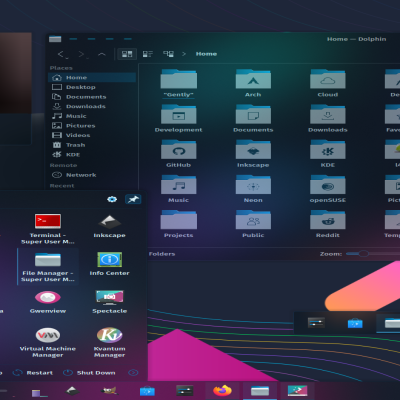Go back in Dolphin navigation
Image resolution: width=400 pixels, height=400 pixels.
coord(62,54)
